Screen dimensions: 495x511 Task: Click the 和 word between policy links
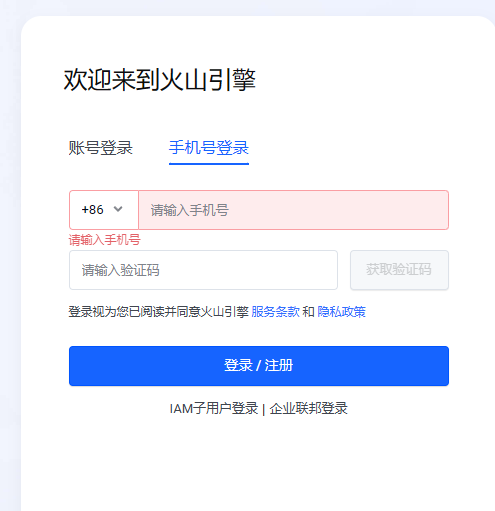click(x=308, y=312)
